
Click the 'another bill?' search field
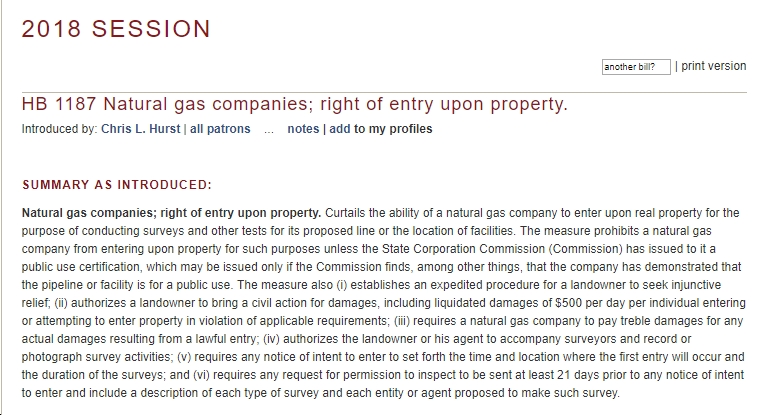pyautogui.click(x=636, y=67)
